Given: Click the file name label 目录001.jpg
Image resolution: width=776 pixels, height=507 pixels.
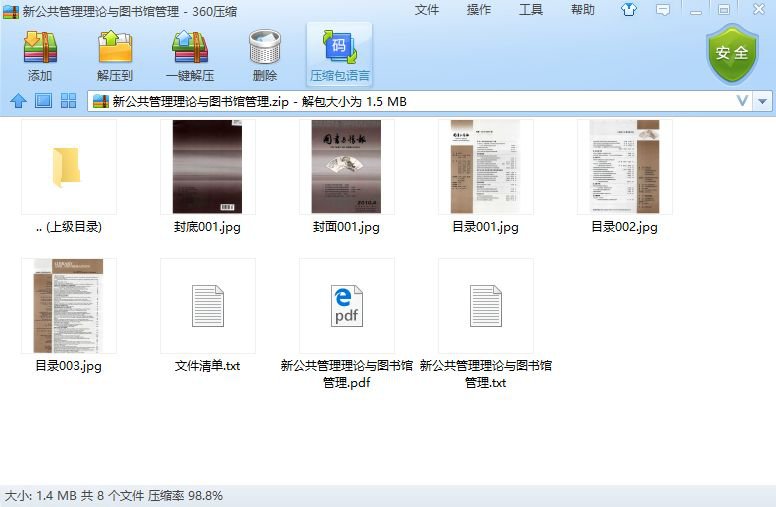Looking at the screenshot, I should (x=485, y=227).
